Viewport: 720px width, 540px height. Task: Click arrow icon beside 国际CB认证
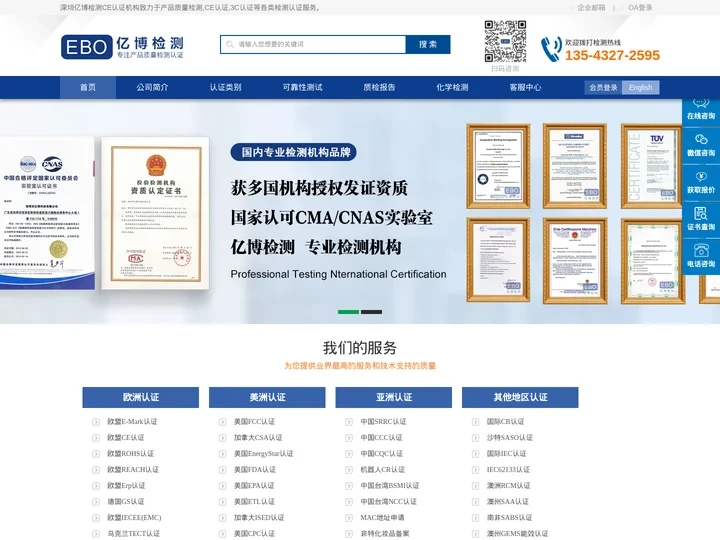pos(475,422)
